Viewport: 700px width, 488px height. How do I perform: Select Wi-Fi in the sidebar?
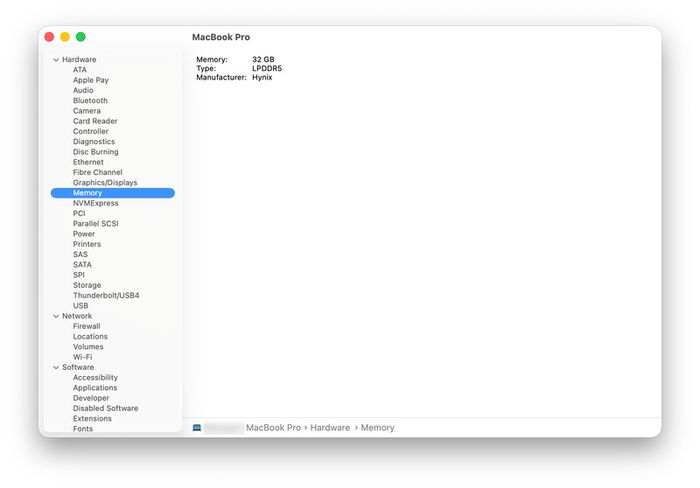click(x=83, y=357)
